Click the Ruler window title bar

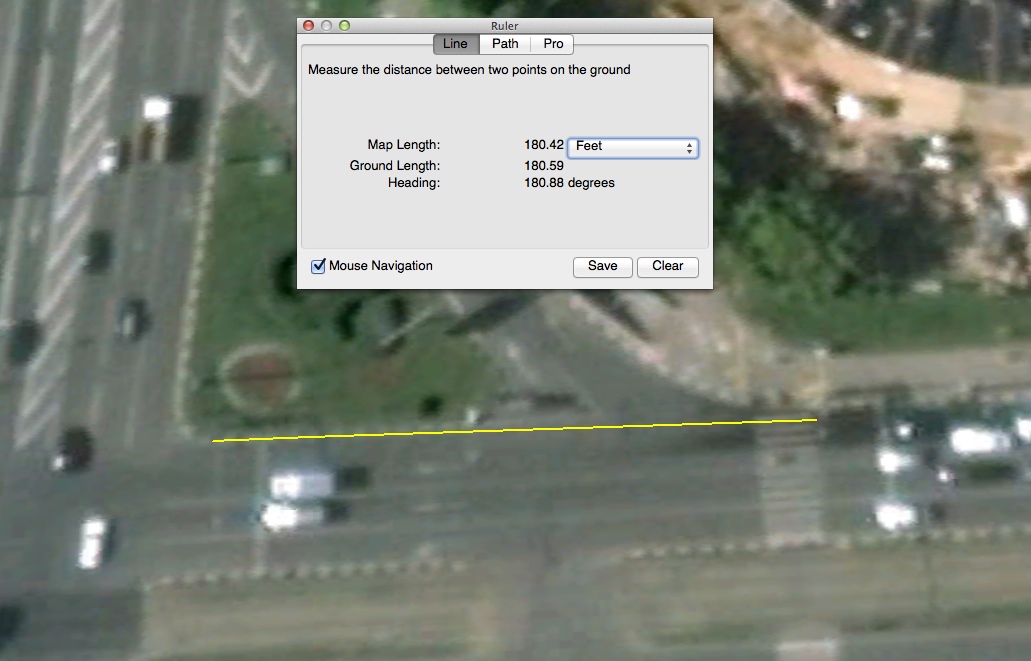point(505,26)
